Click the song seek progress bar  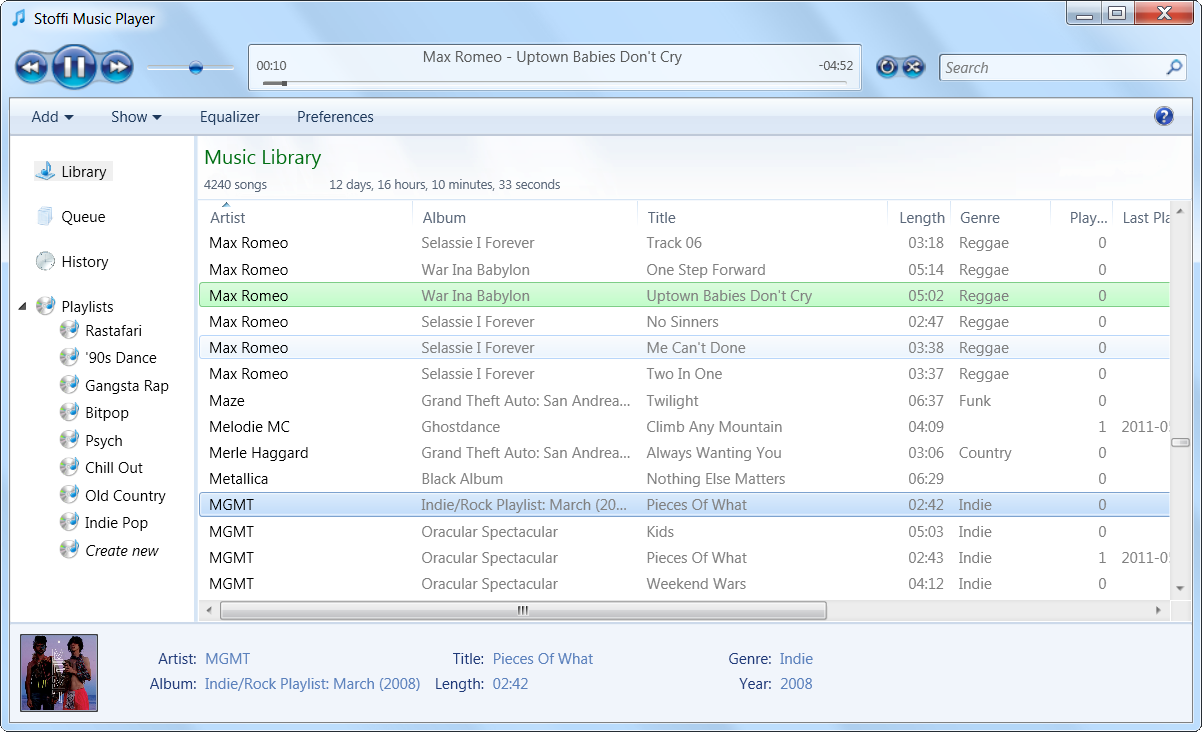point(554,83)
